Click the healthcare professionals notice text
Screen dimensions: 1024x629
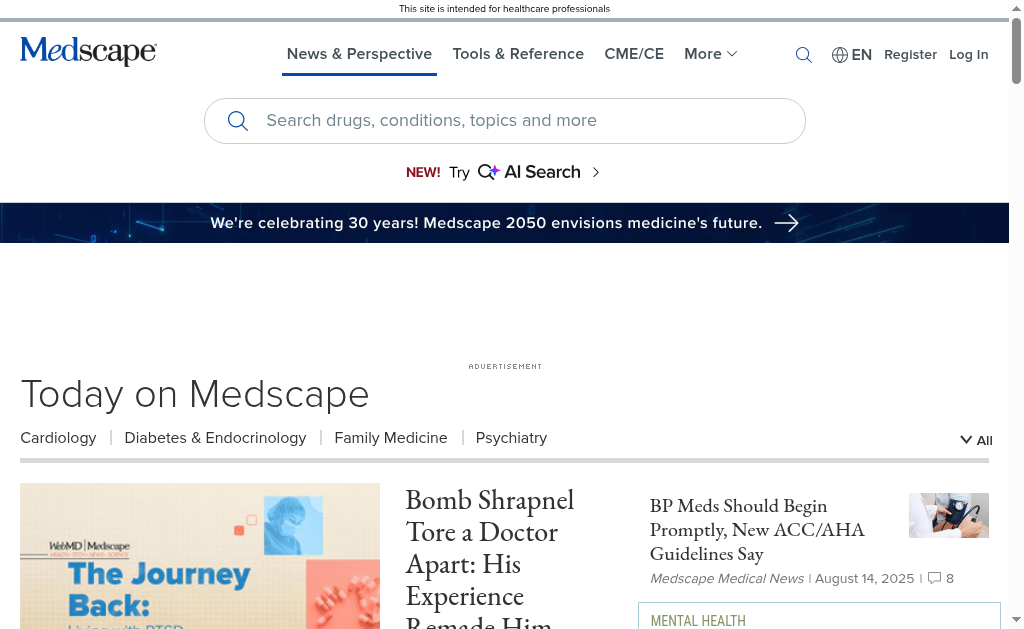click(x=504, y=8)
